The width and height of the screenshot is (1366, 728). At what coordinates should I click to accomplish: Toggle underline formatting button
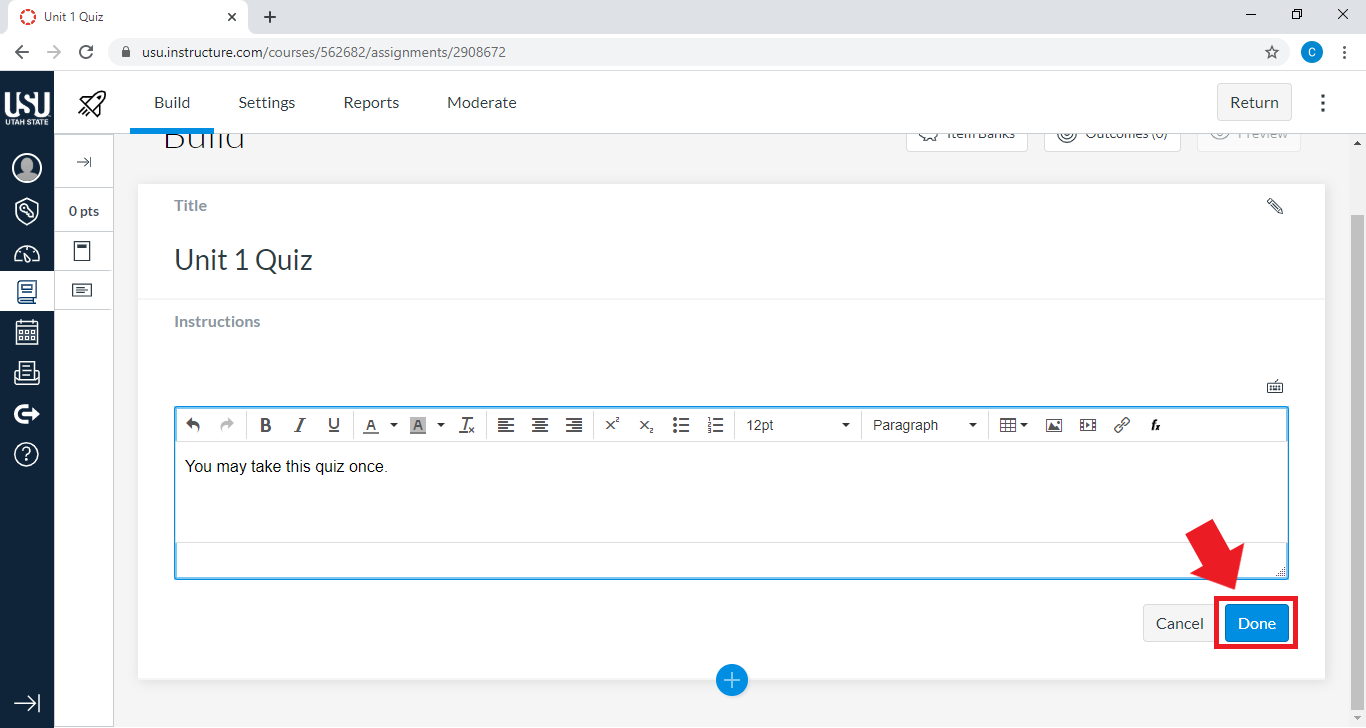334,425
